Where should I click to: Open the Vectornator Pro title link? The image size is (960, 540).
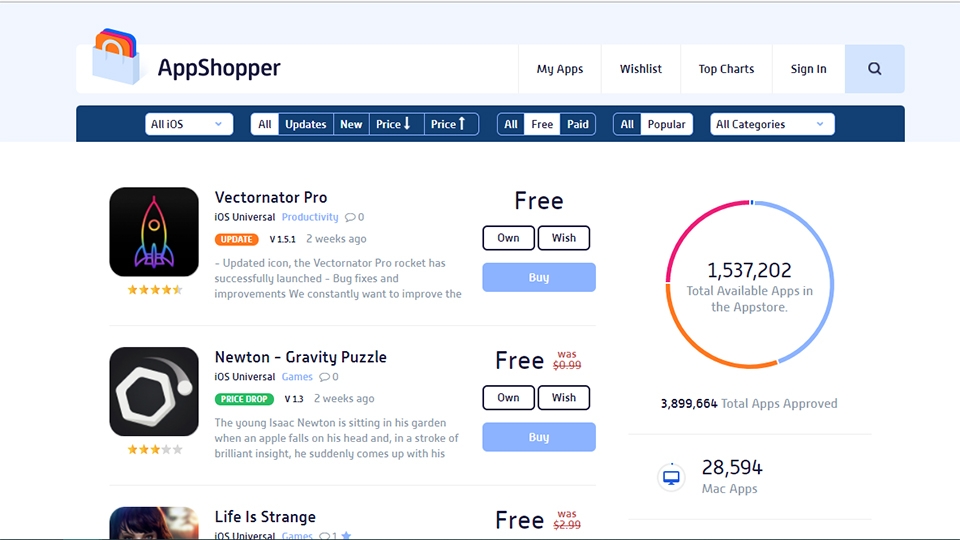(271, 197)
